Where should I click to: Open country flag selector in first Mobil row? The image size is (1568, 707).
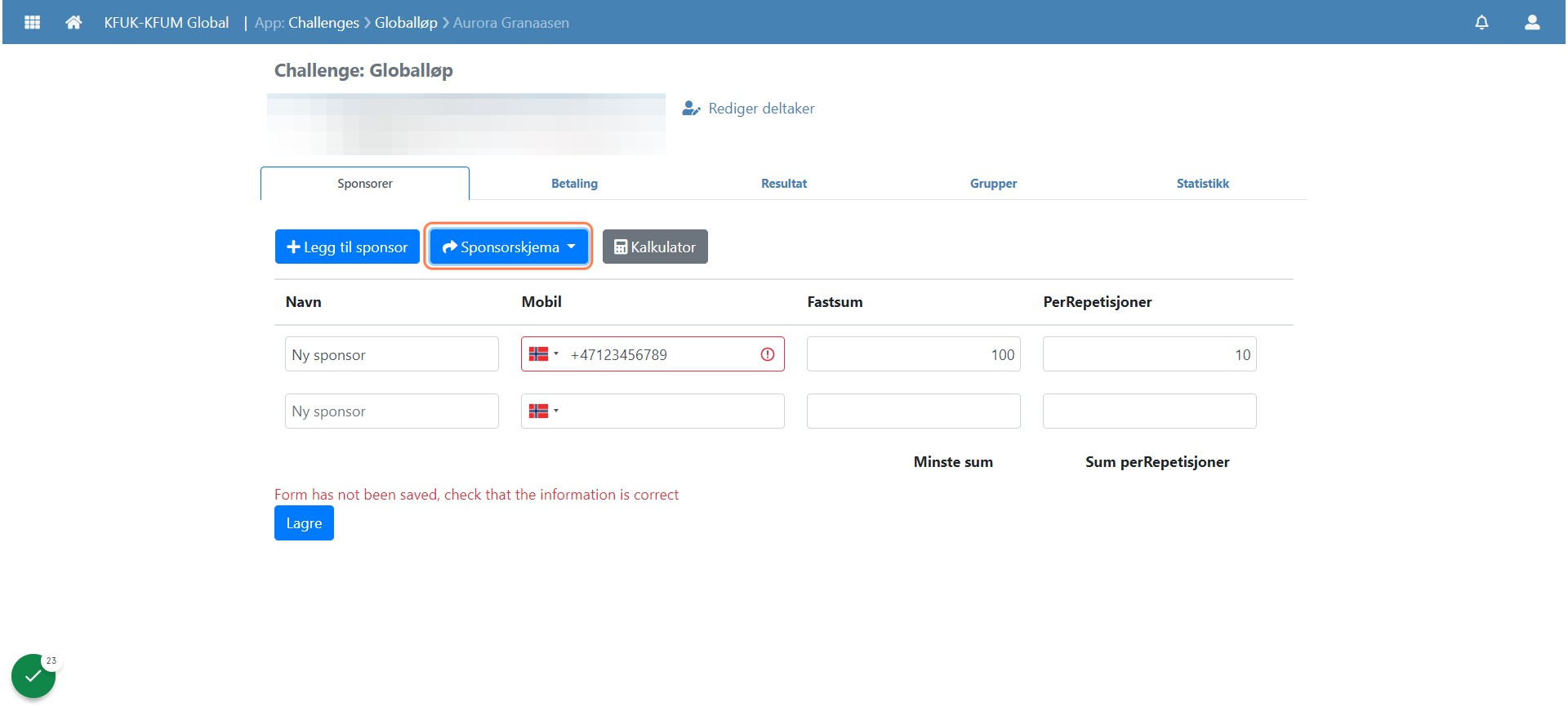point(544,354)
